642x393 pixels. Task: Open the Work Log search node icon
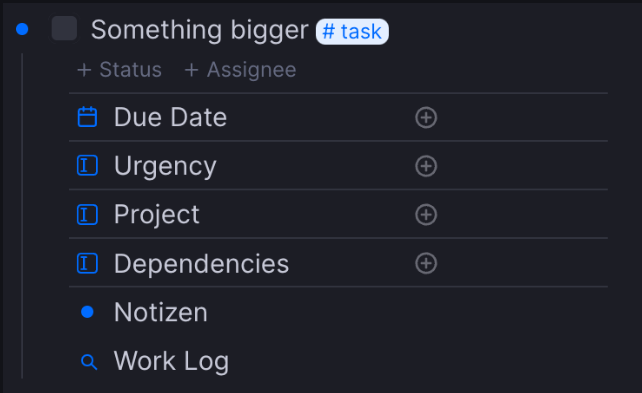(x=89, y=362)
